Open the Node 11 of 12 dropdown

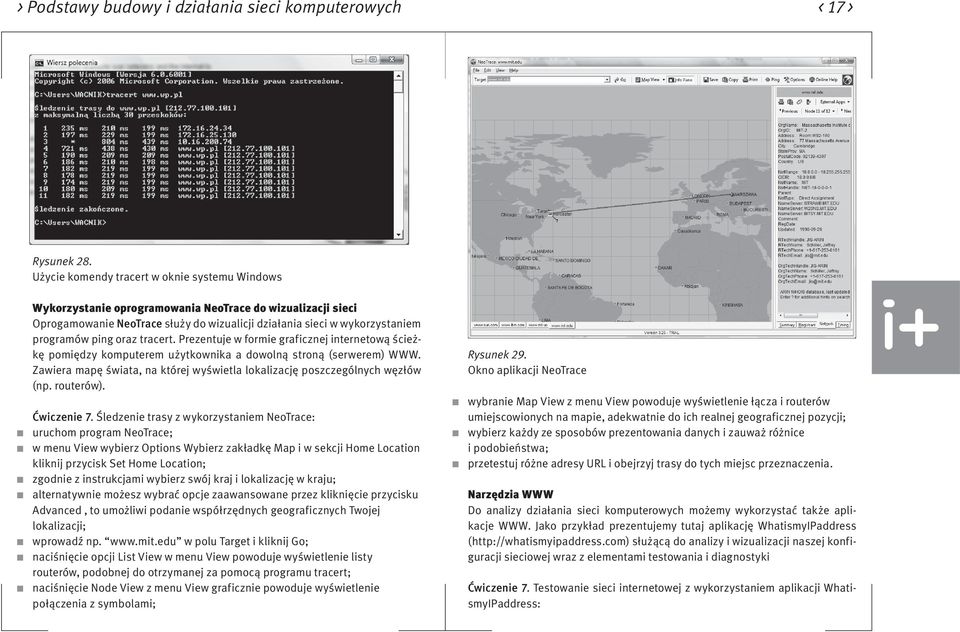tap(819, 111)
